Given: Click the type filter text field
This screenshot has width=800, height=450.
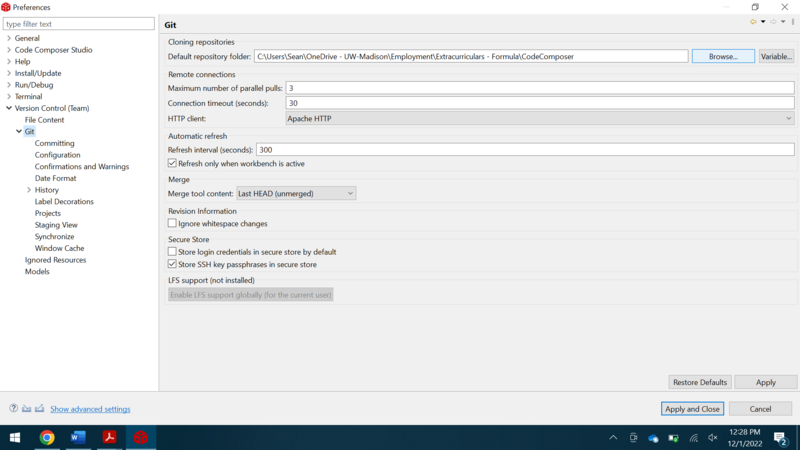Looking at the screenshot, I should [79, 23].
